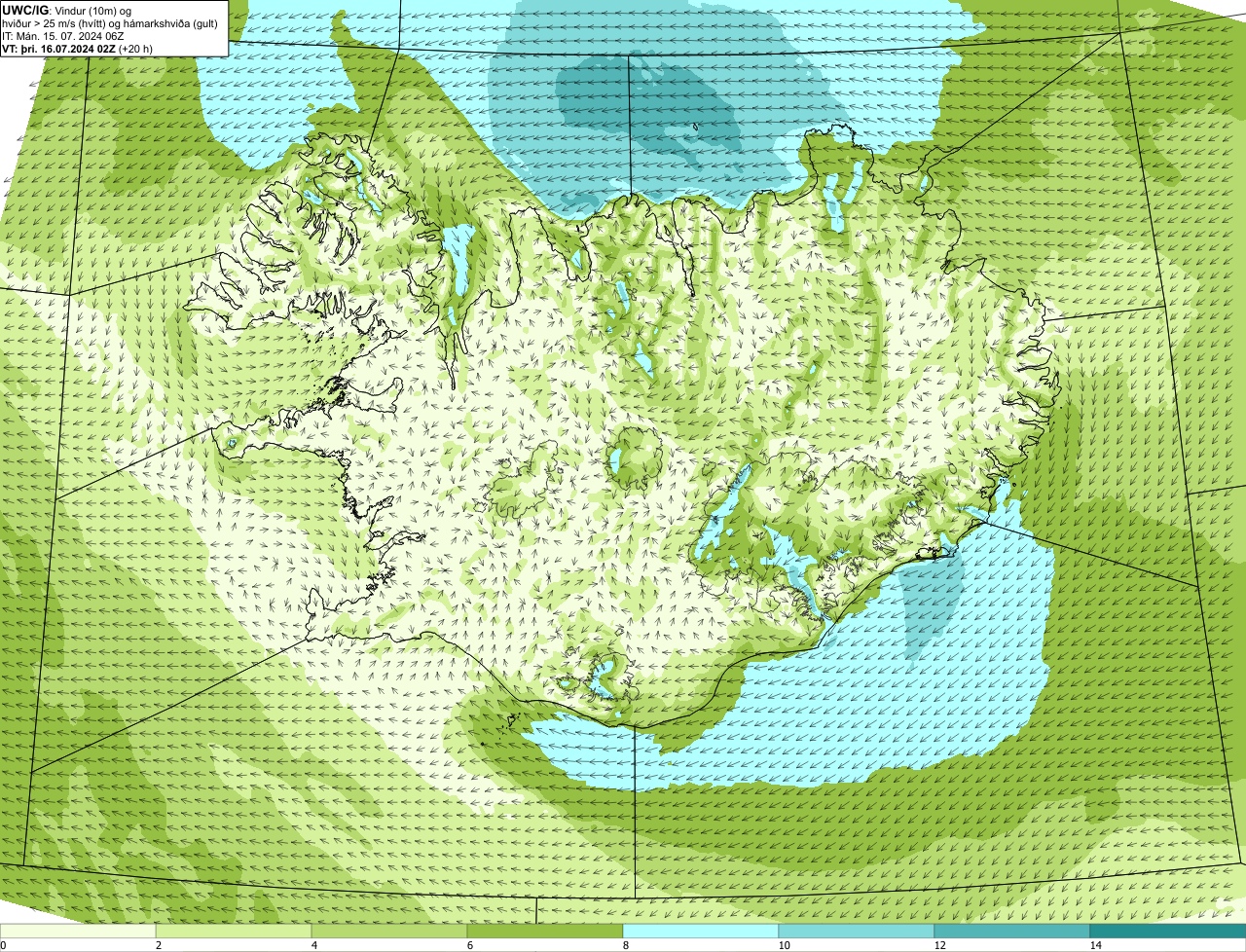
Task: Click the 0–2 m/s pale yellow legend swatch
Action: point(78,931)
